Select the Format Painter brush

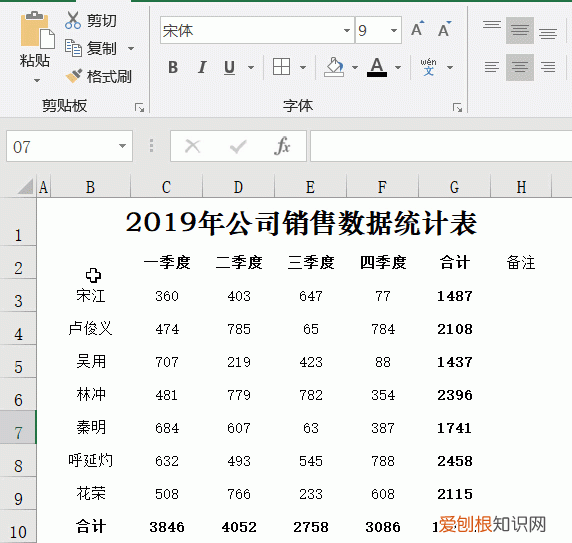pyautogui.click(x=74, y=76)
